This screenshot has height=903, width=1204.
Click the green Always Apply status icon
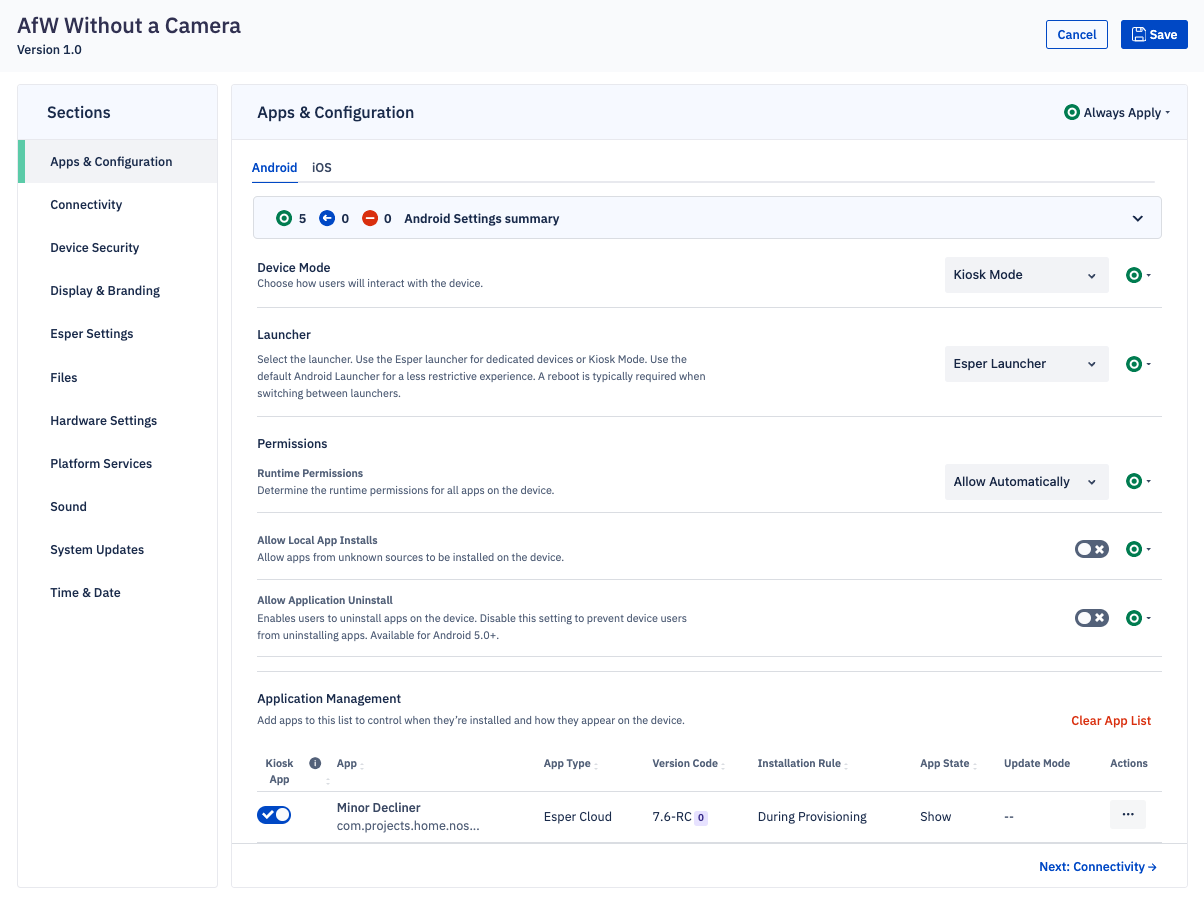(x=1072, y=113)
